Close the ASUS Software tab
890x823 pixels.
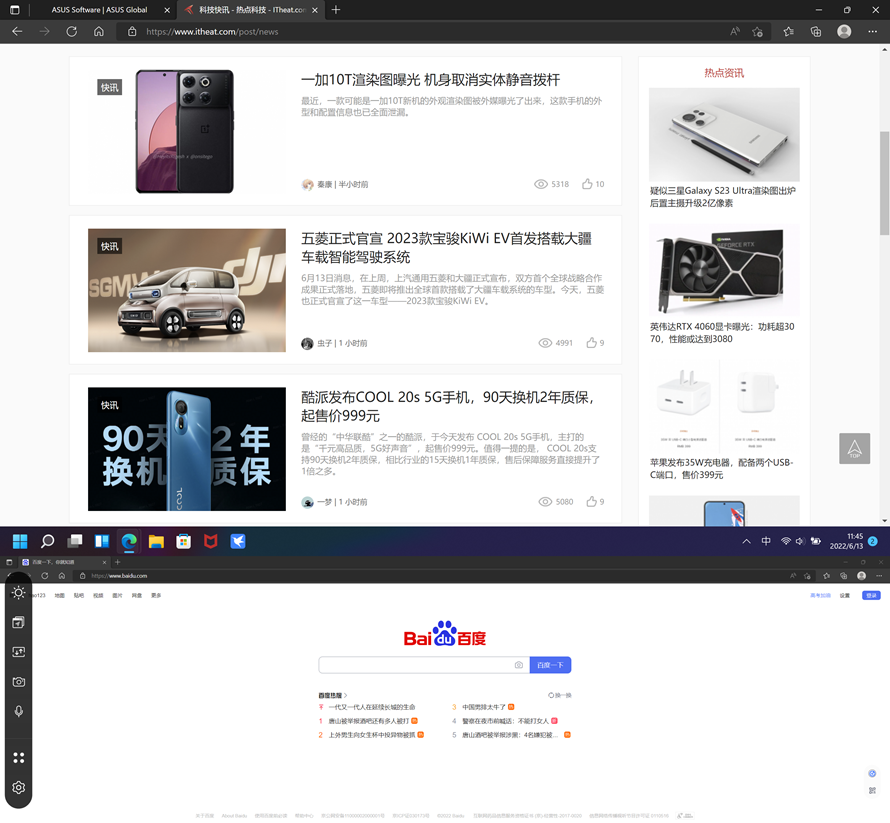pyautogui.click(x=167, y=10)
